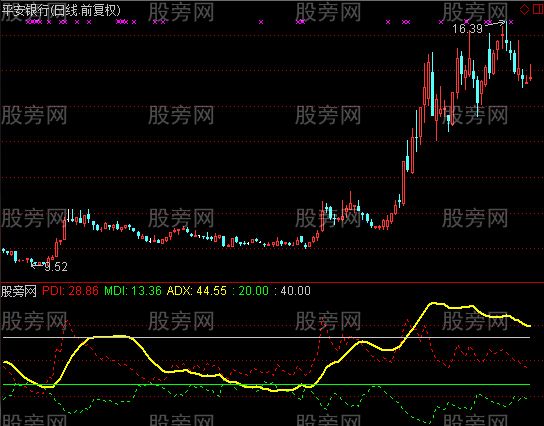Select the MDI: 13.36 indicator value

[x=133, y=290]
